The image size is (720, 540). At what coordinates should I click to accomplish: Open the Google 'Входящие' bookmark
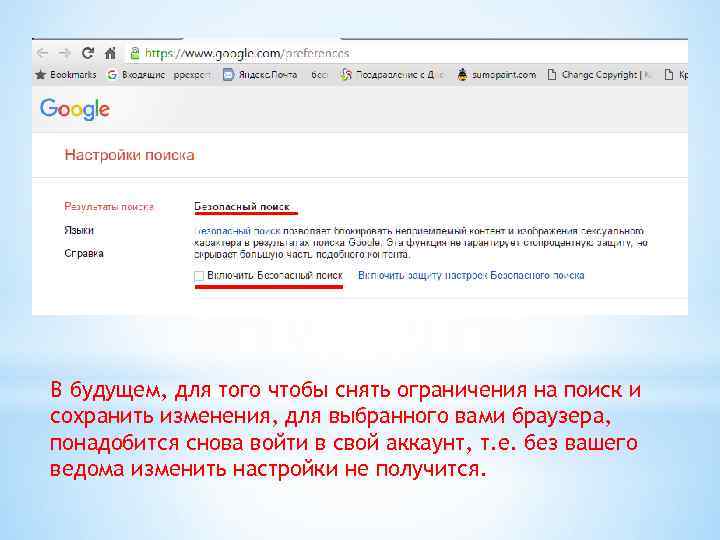coord(159,74)
